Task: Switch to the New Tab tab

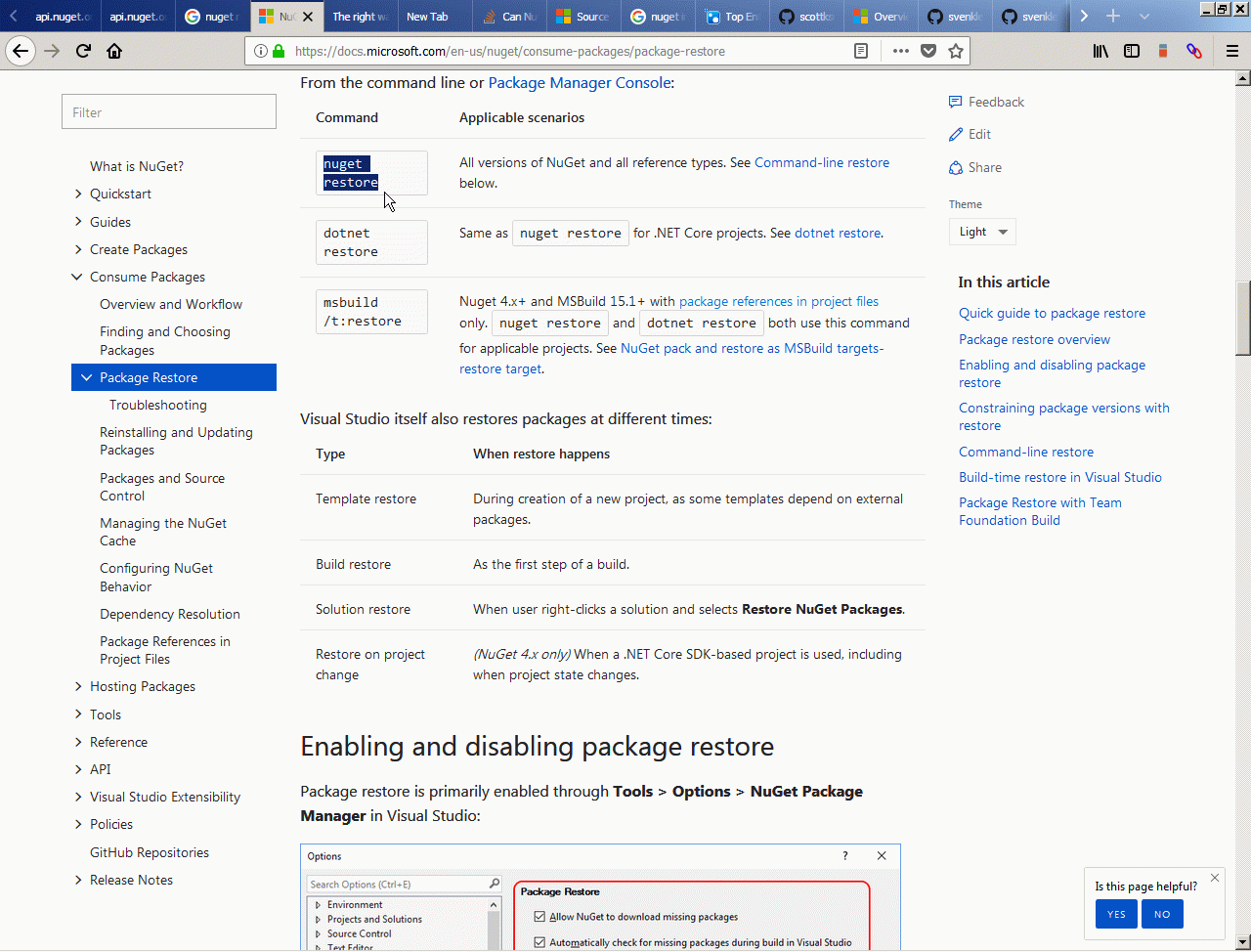Action: coord(433,17)
